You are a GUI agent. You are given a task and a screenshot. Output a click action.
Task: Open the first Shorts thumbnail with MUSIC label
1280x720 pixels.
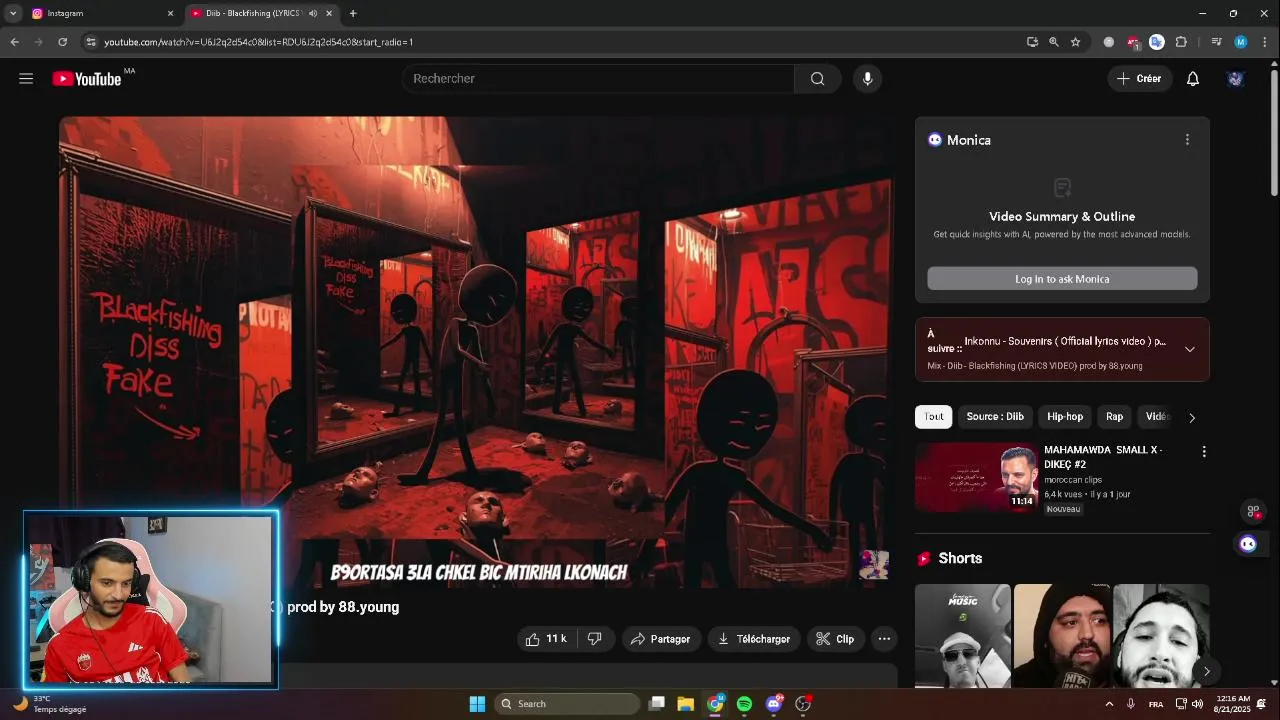pyautogui.click(x=962, y=636)
